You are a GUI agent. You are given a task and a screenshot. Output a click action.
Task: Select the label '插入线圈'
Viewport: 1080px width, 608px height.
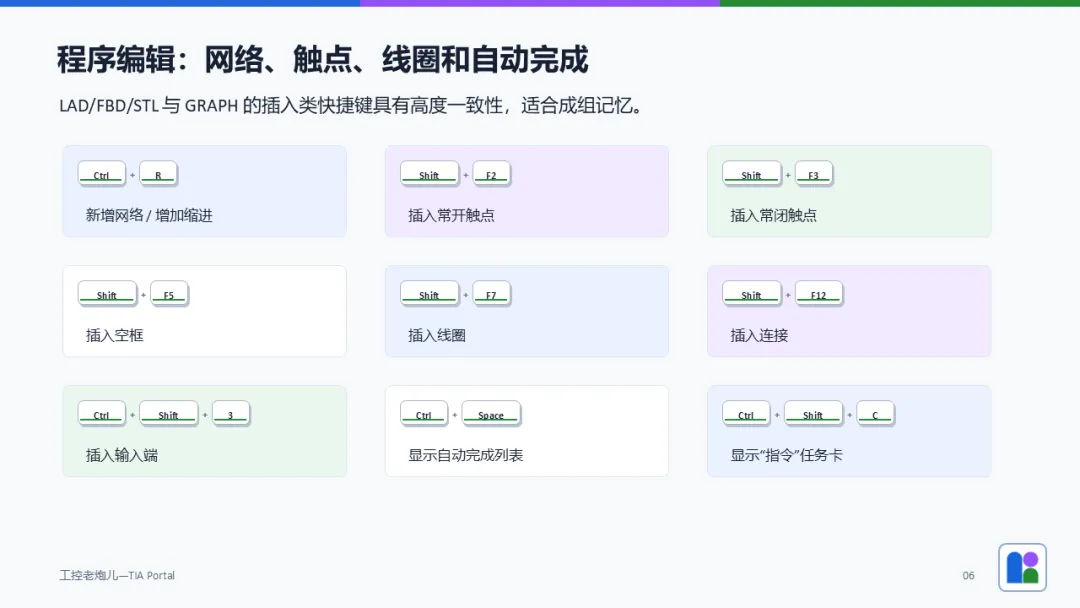(x=437, y=335)
